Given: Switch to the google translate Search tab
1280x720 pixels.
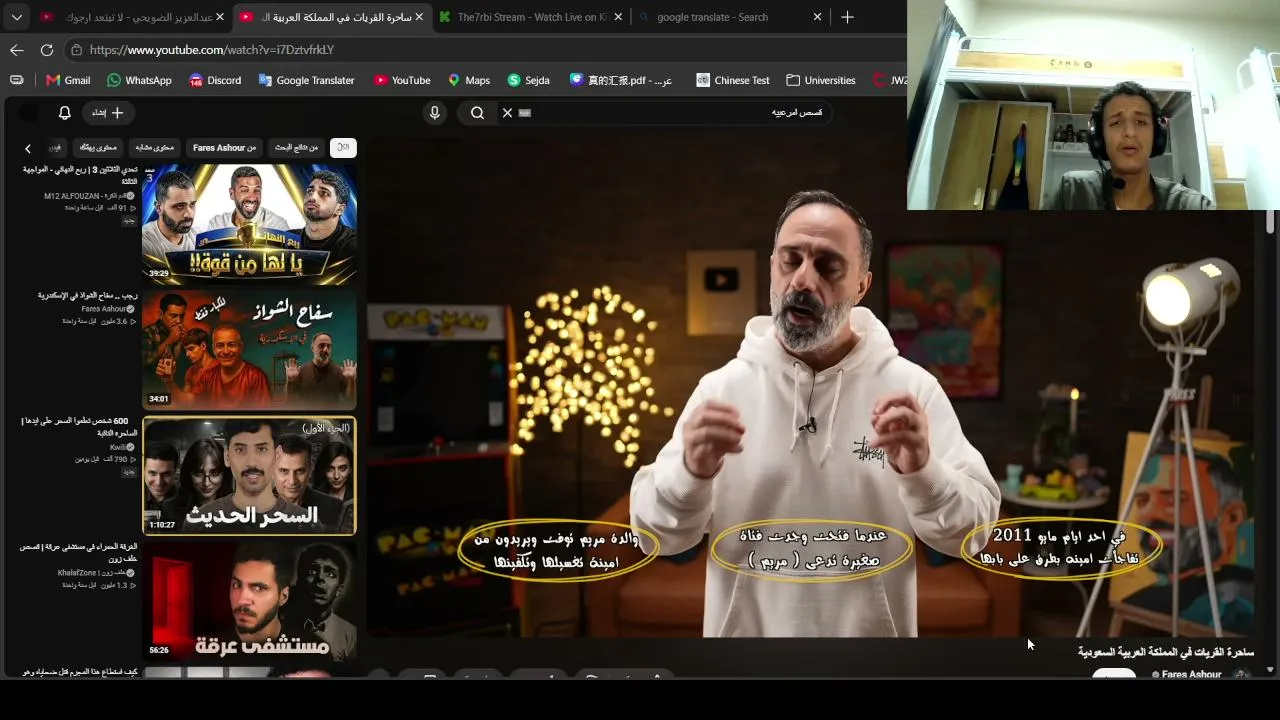Looking at the screenshot, I should point(729,17).
